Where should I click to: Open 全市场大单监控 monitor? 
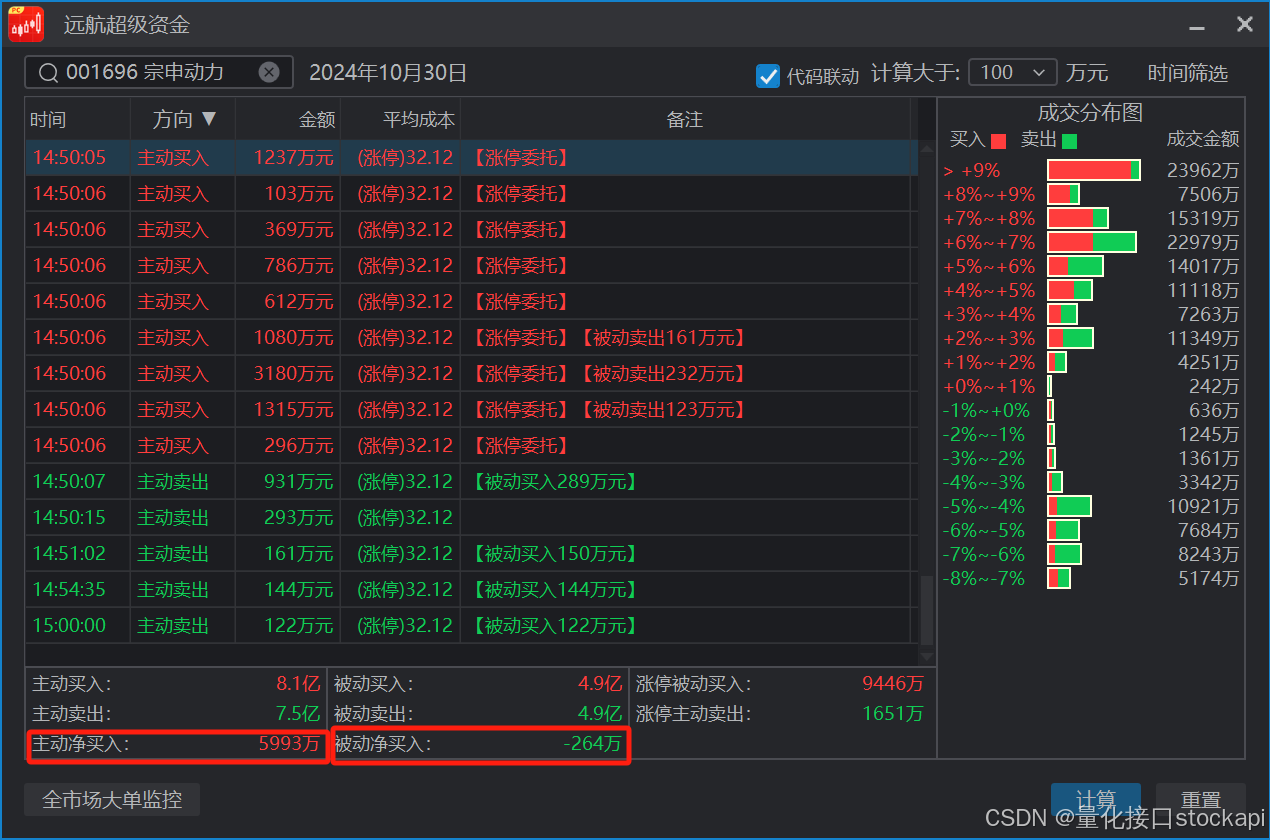112,800
